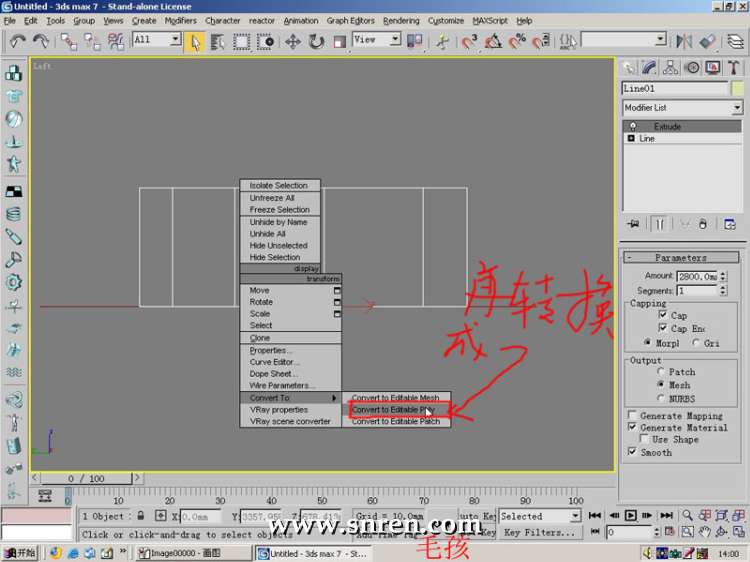Select the Rotate transform tool
The image size is (750, 562).
pos(316,42)
